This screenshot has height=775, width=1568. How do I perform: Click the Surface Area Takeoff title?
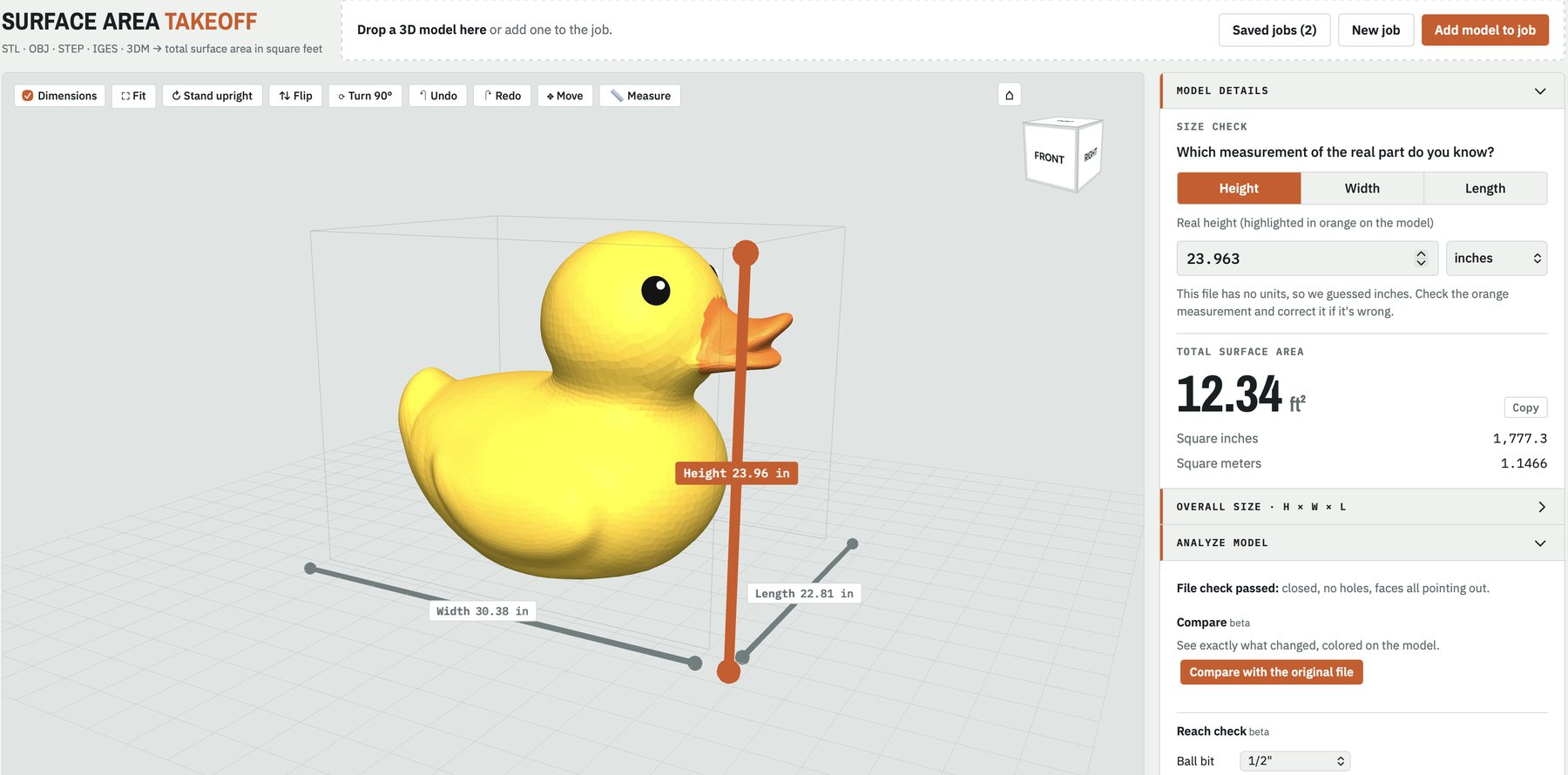click(x=129, y=22)
